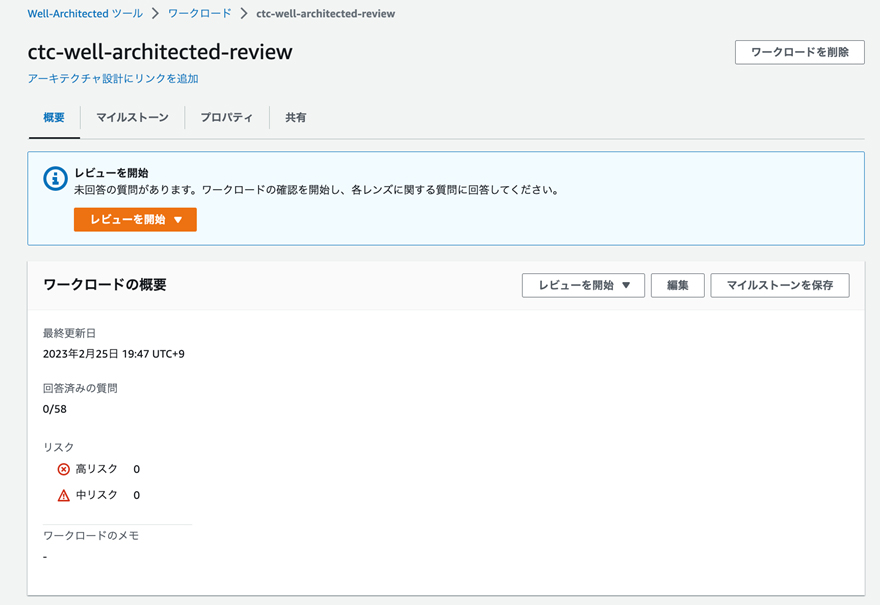Open the Well-Architected ツール breadcrumb link
Viewport: 880px width, 605px height.
85,13
